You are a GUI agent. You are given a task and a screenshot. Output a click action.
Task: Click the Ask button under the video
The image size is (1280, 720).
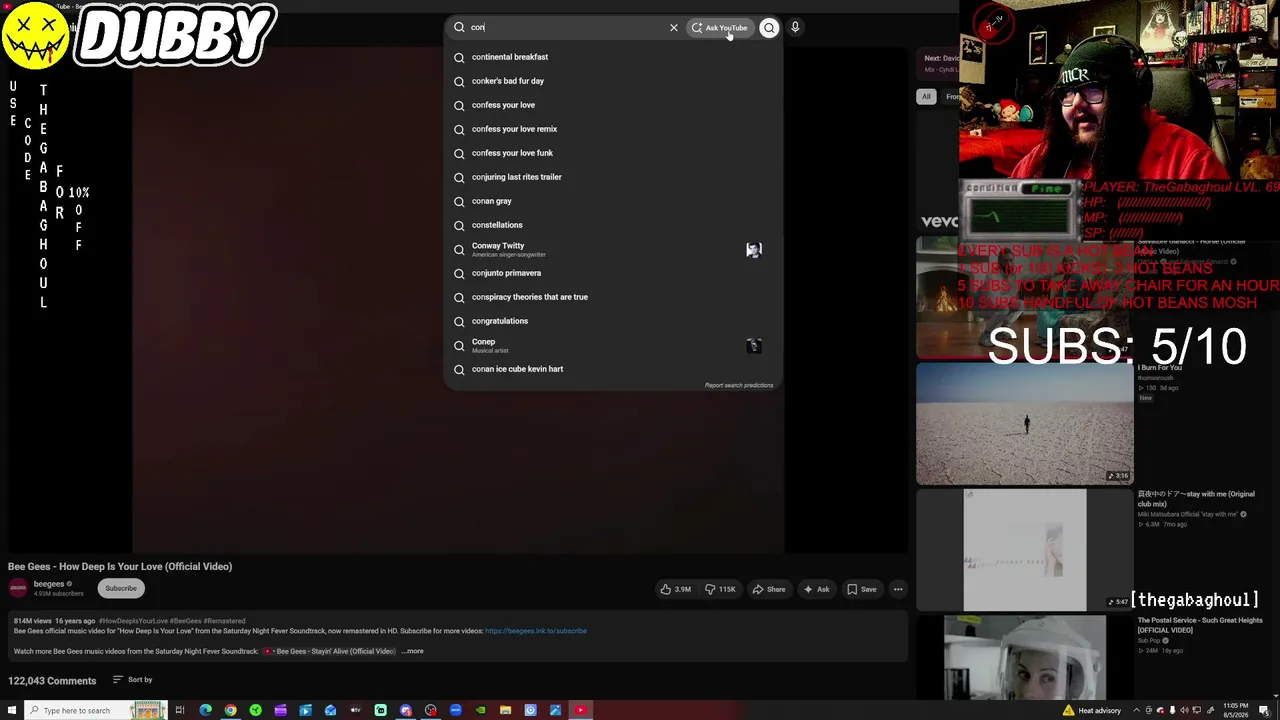pos(817,589)
